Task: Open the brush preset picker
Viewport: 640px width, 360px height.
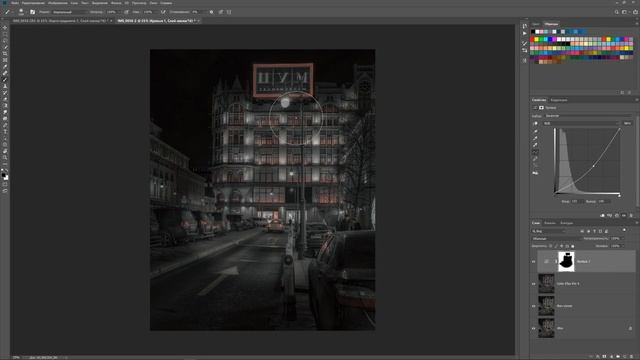Action: pos(21,12)
